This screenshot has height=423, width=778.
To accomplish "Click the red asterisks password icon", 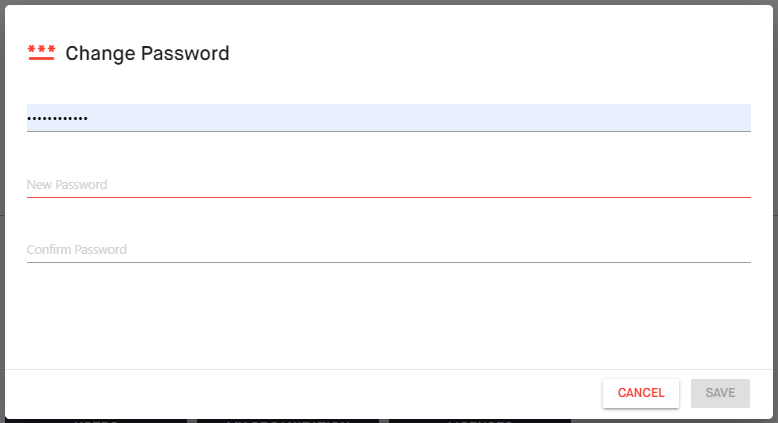I will (x=41, y=53).
